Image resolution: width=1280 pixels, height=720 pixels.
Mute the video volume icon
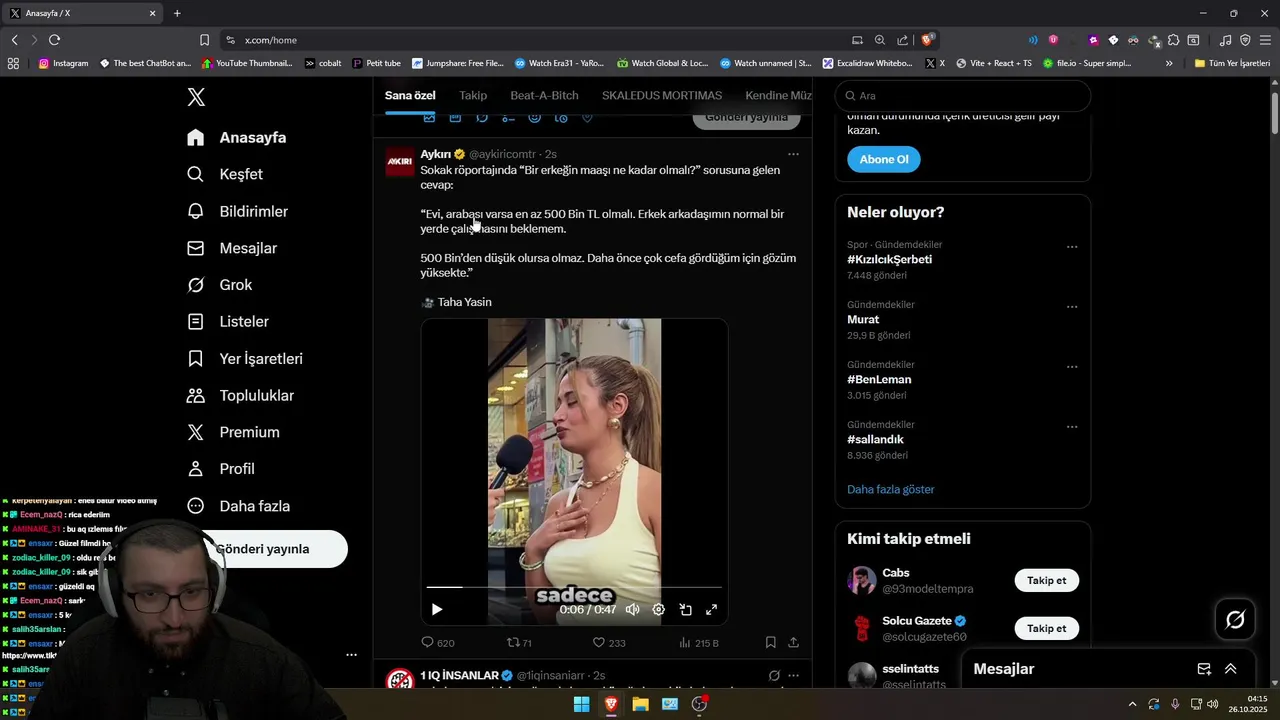click(633, 609)
